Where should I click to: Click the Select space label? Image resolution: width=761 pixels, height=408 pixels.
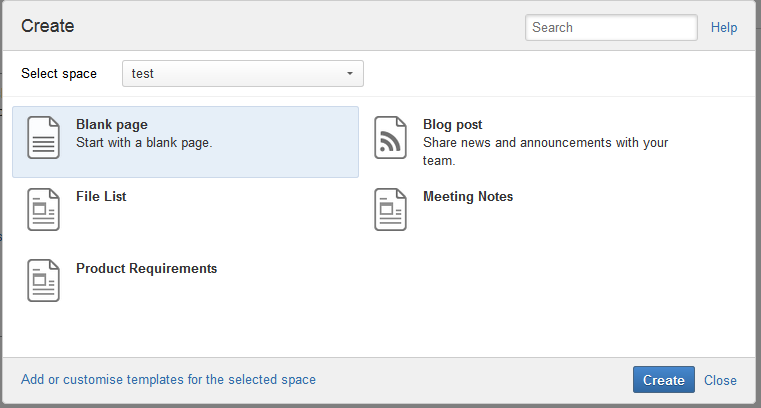click(59, 74)
